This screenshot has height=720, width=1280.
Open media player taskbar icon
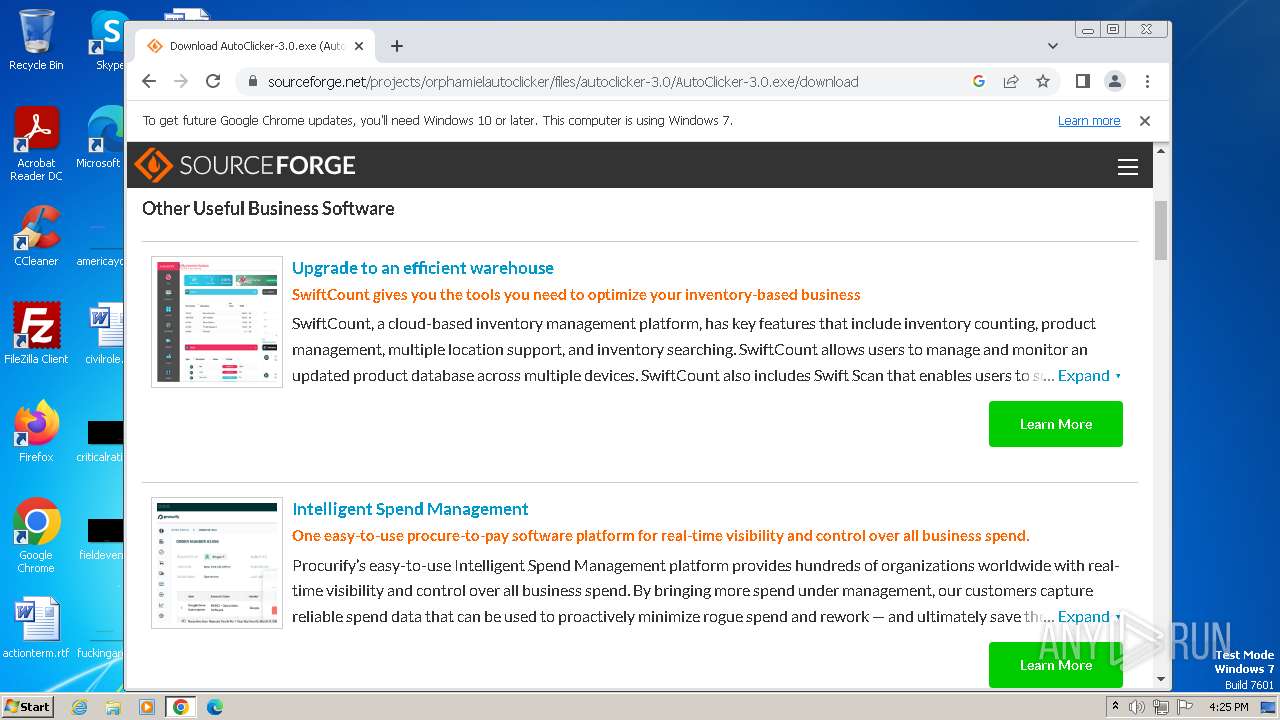pos(147,707)
